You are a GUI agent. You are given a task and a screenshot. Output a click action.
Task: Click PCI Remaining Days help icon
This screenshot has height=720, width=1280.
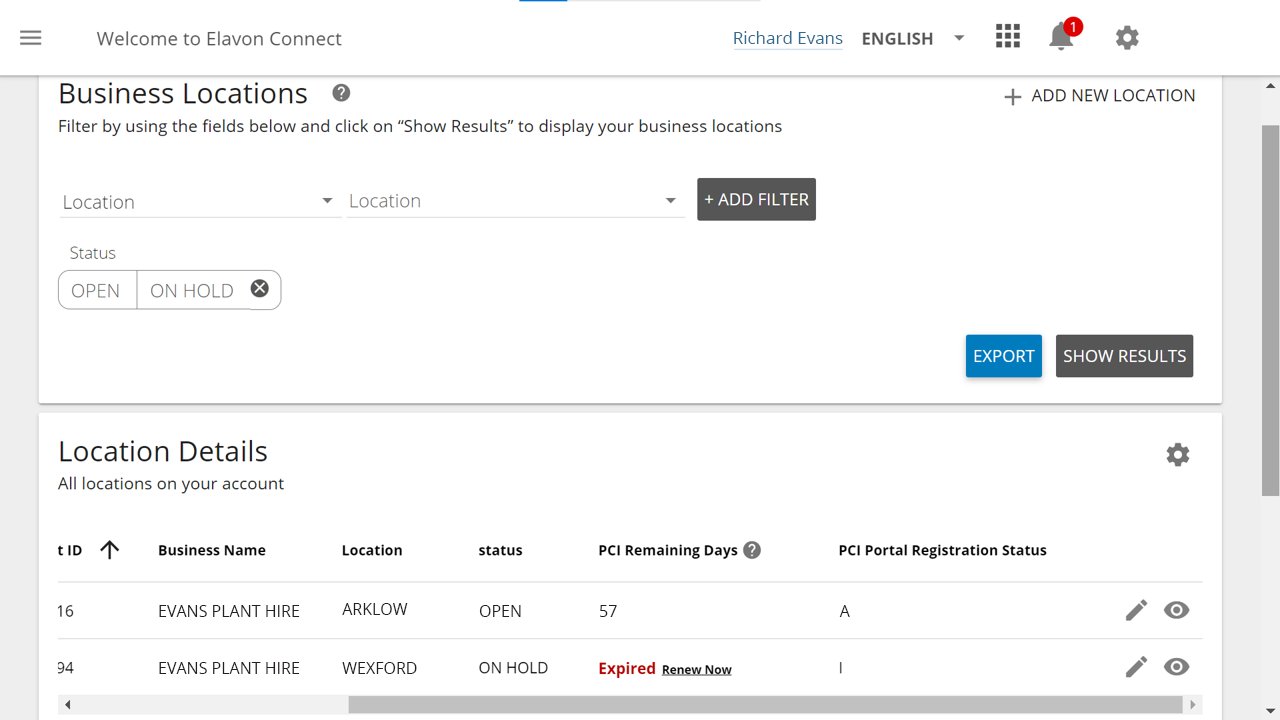(x=753, y=550)
